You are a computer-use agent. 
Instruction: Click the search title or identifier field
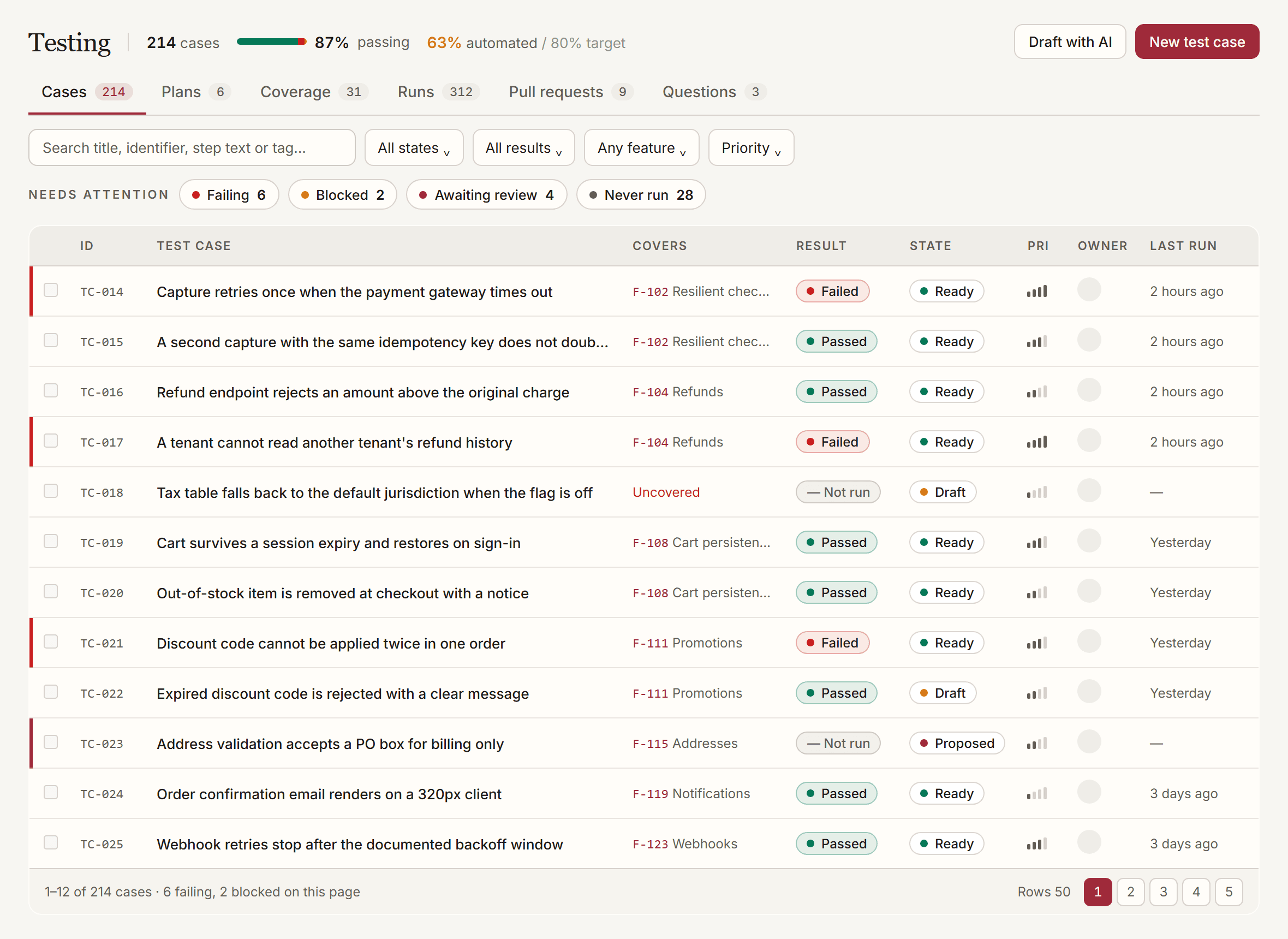click(192, 148)
